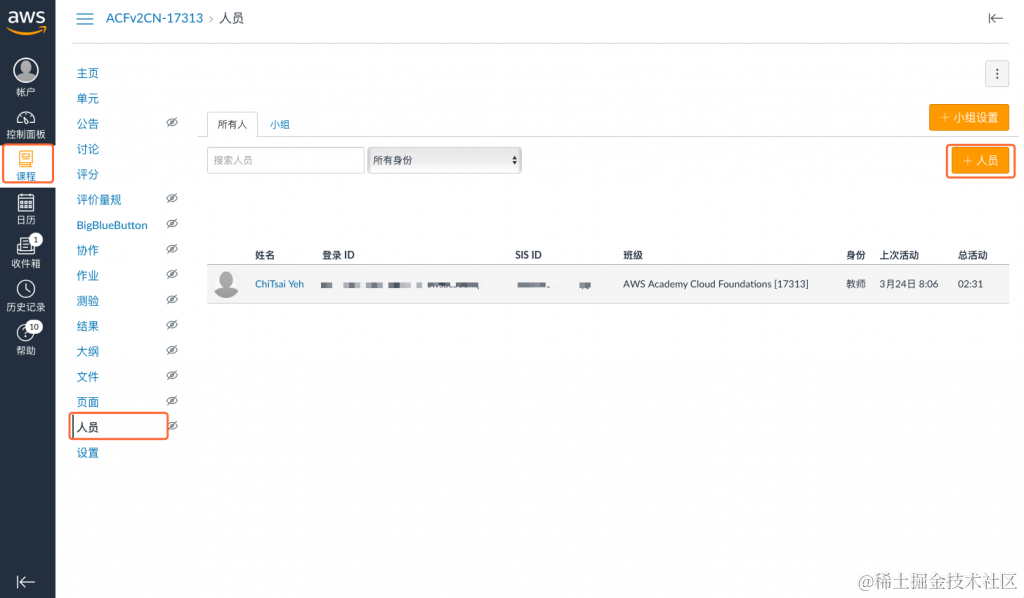The height and width of the screenshot is (598, 1024).
Task: Open 评价量规 in course navigation
Action: click(99, 200)
